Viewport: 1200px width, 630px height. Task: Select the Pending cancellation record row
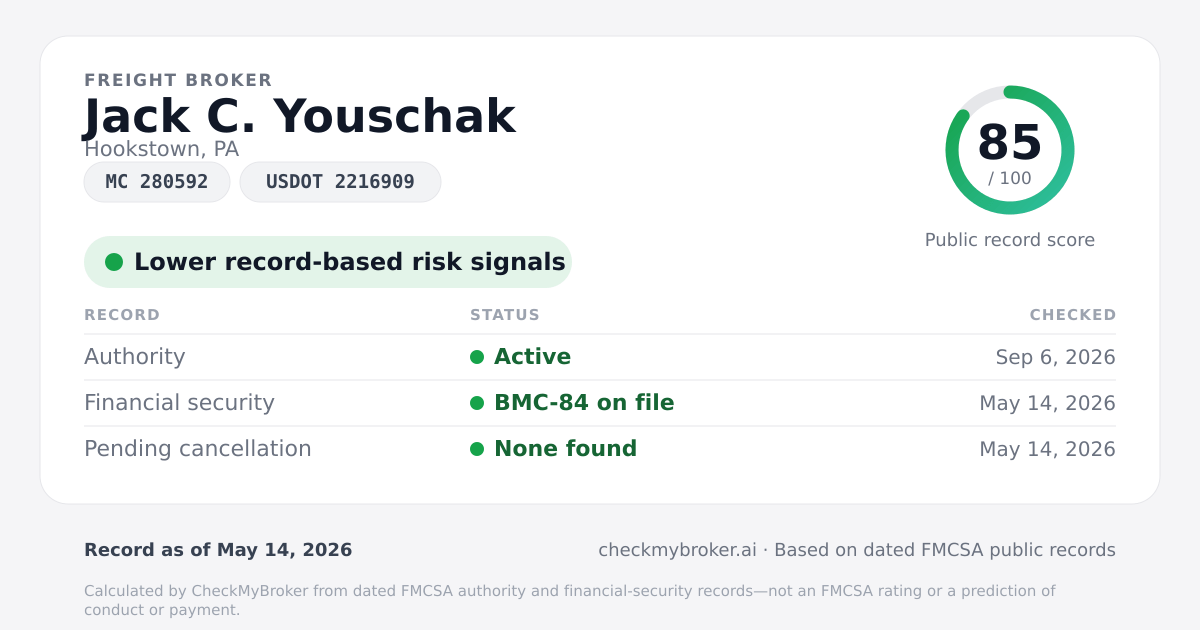click(x=600, y=449)
